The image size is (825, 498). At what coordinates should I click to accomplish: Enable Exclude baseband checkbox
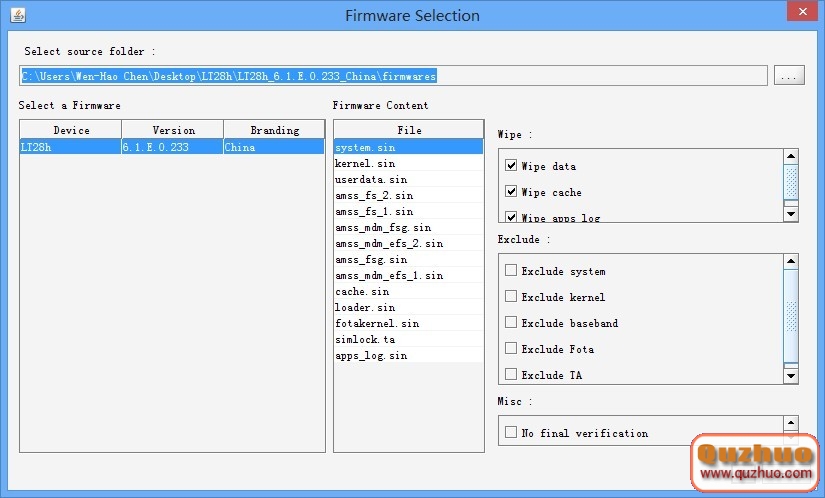pos(512,323)
